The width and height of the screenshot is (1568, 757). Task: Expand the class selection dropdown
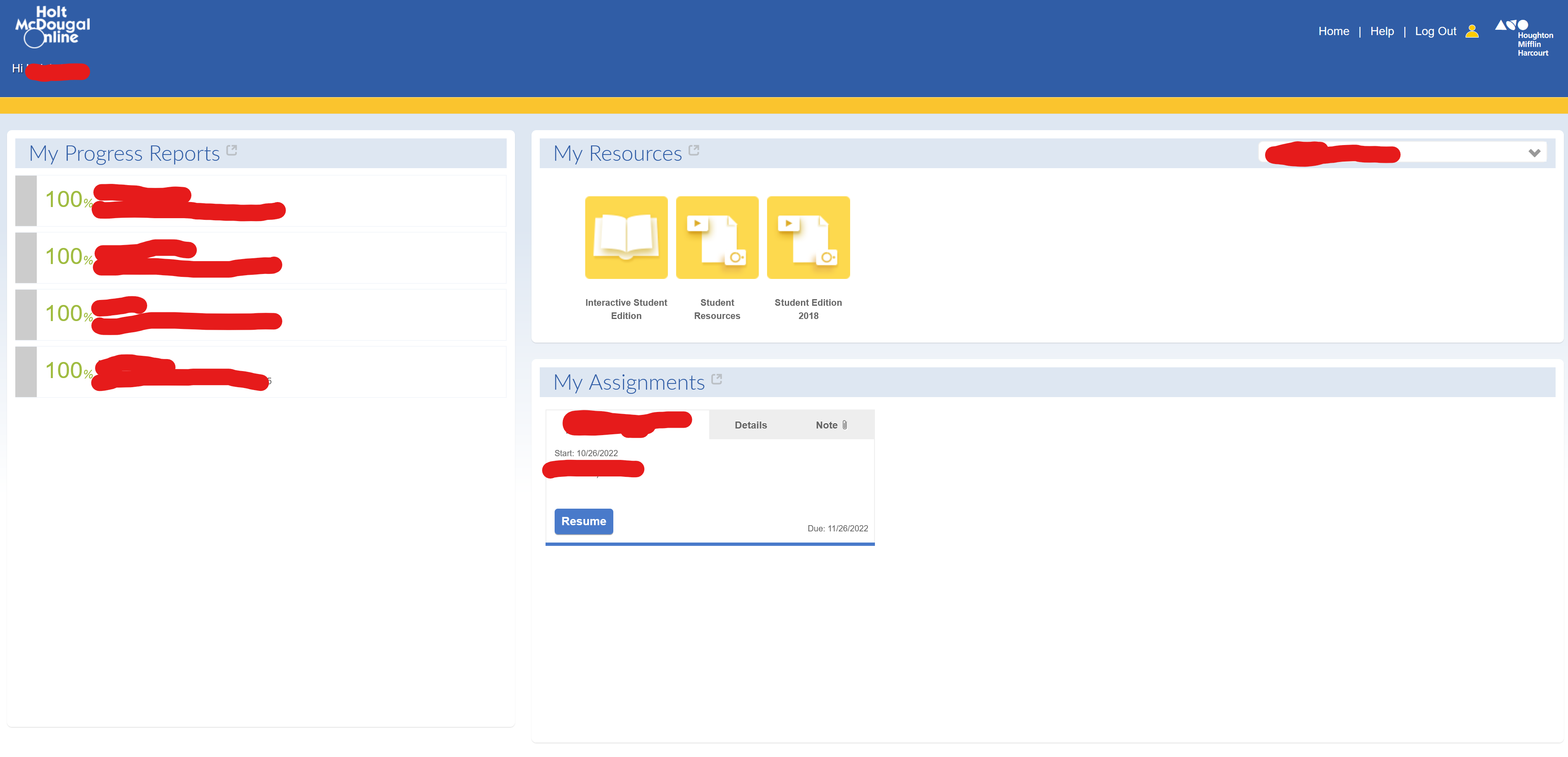click(x=1534, y=154)
